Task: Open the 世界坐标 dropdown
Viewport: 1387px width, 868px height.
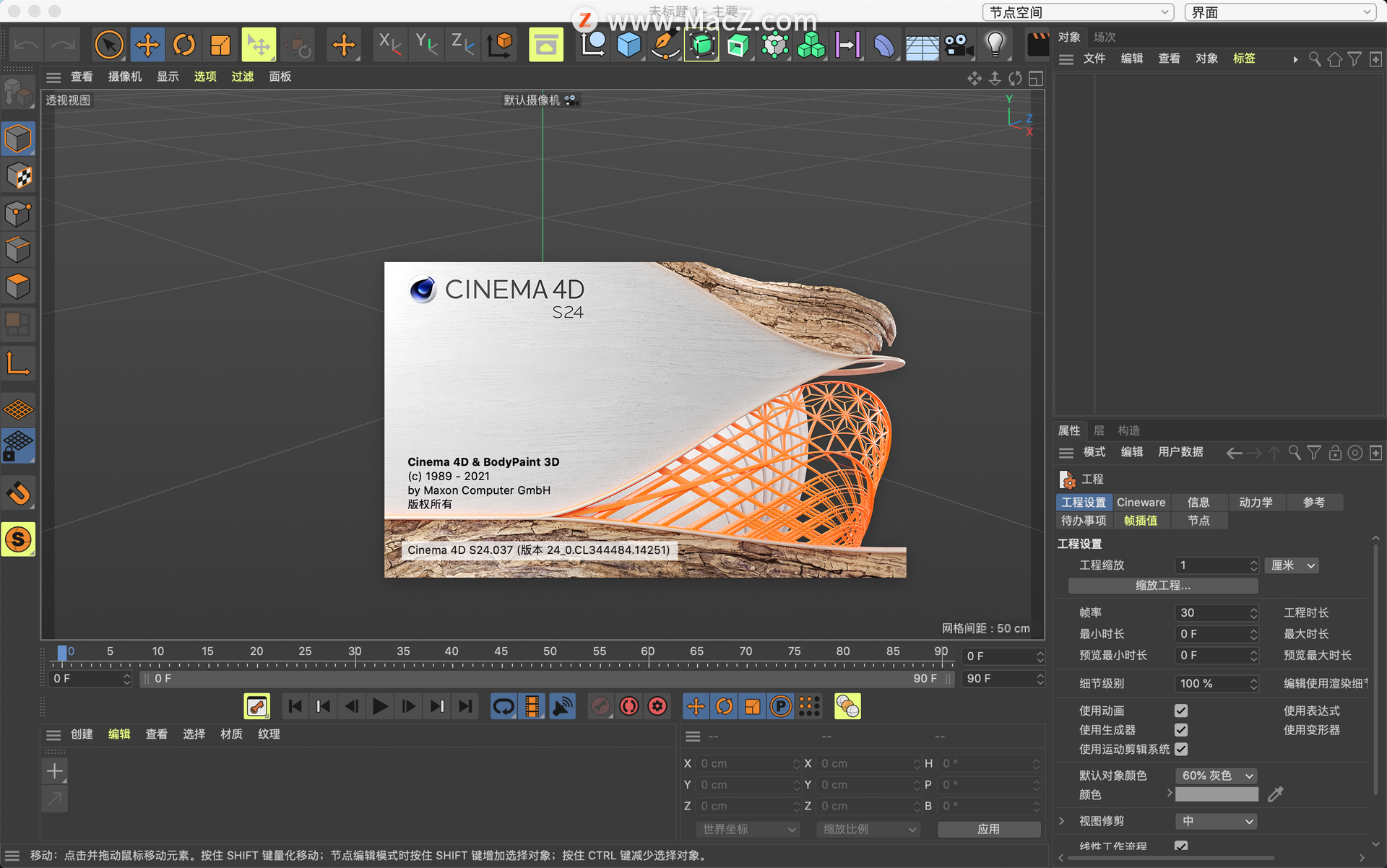Action: point(748,830)
